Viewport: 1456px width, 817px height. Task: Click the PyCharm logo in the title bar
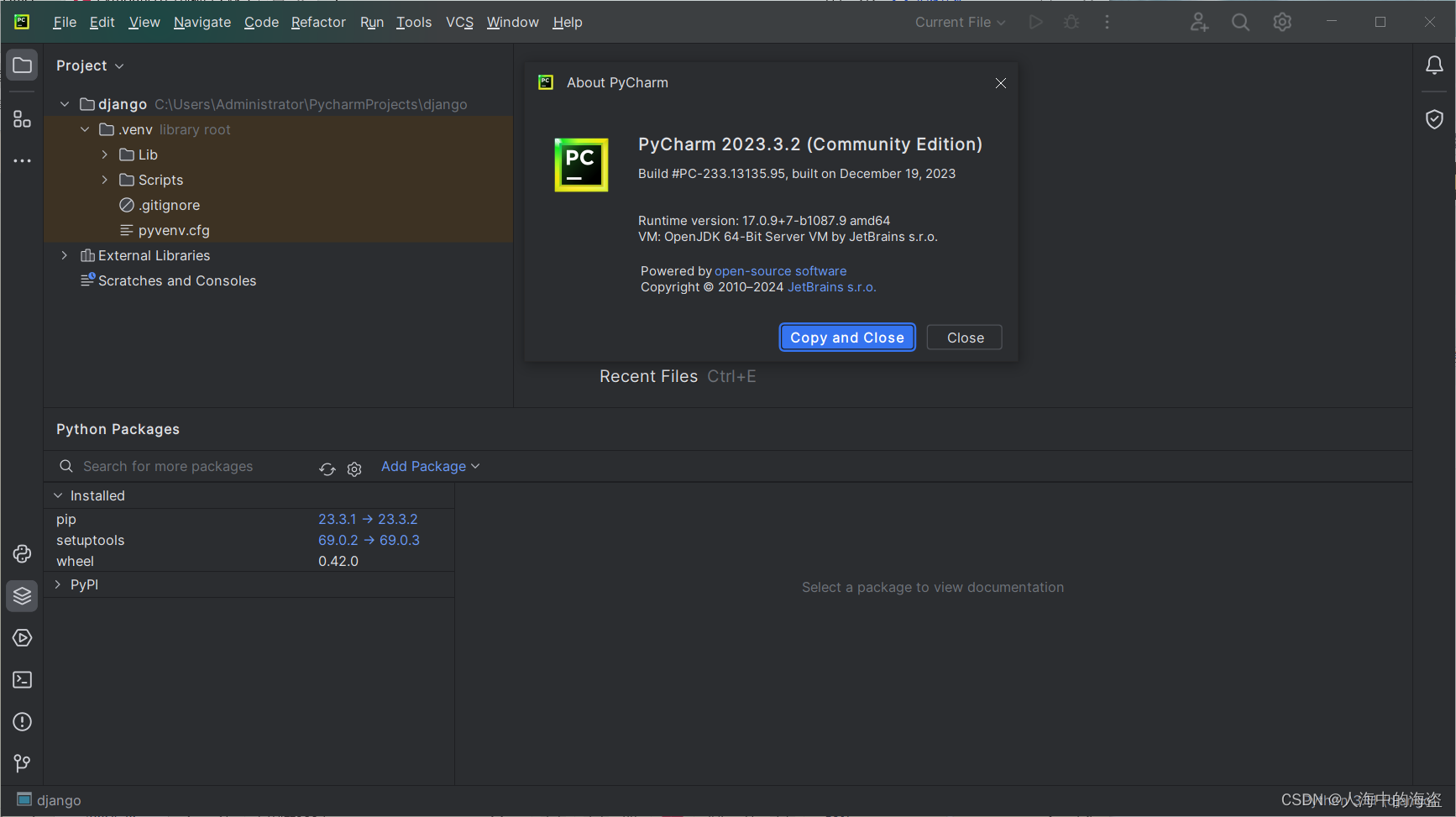pos(23,22)
